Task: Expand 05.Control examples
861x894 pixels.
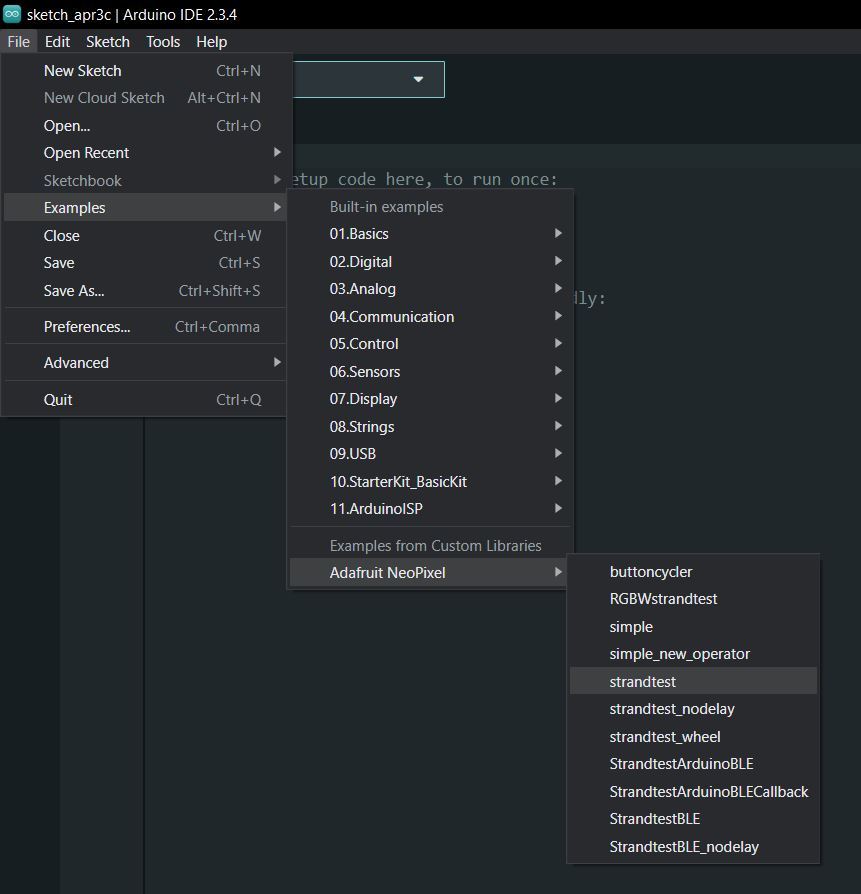Action: pyautogui.click(x=430, y=344)
